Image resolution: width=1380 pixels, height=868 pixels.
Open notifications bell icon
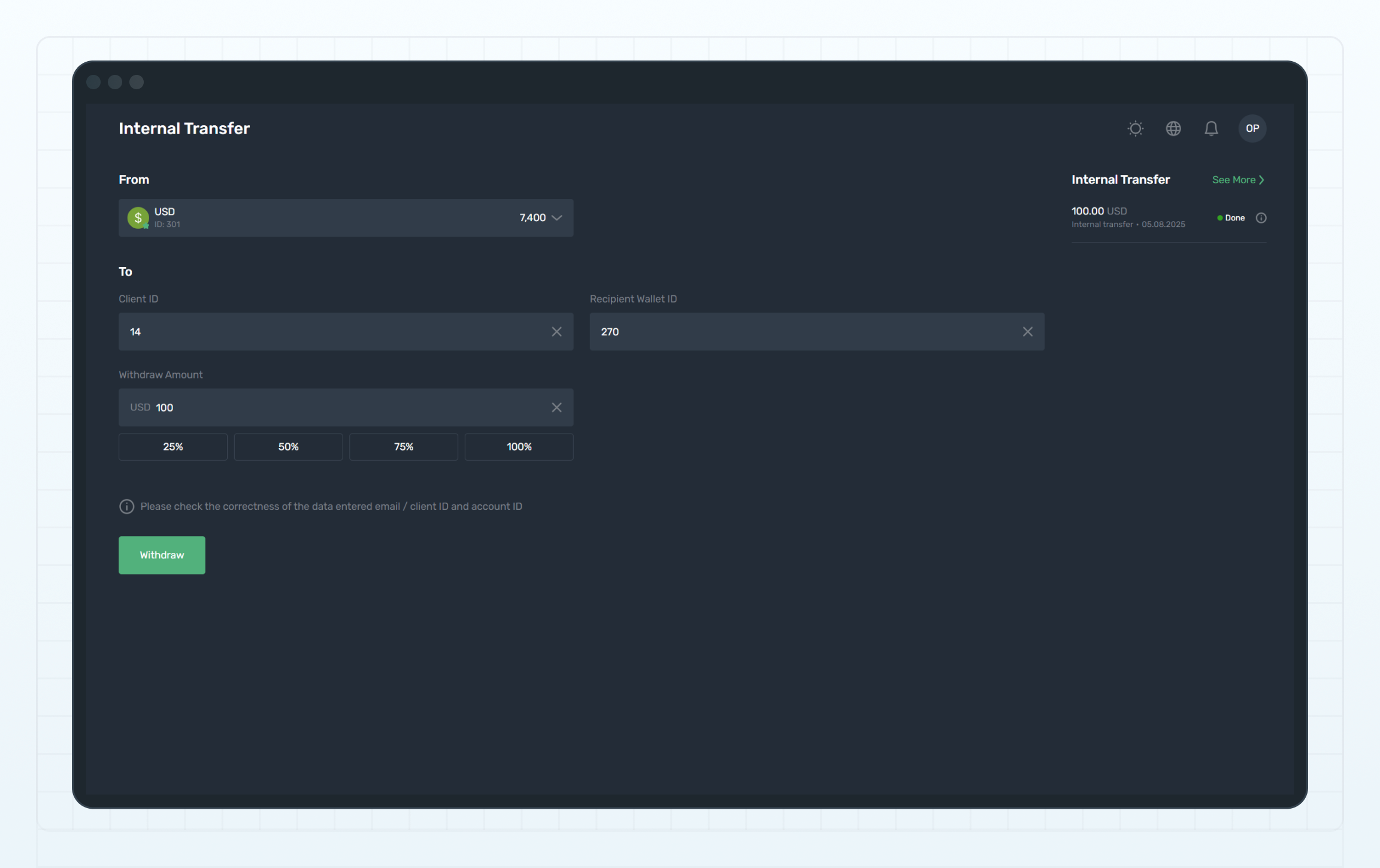tap(1210, 128)
